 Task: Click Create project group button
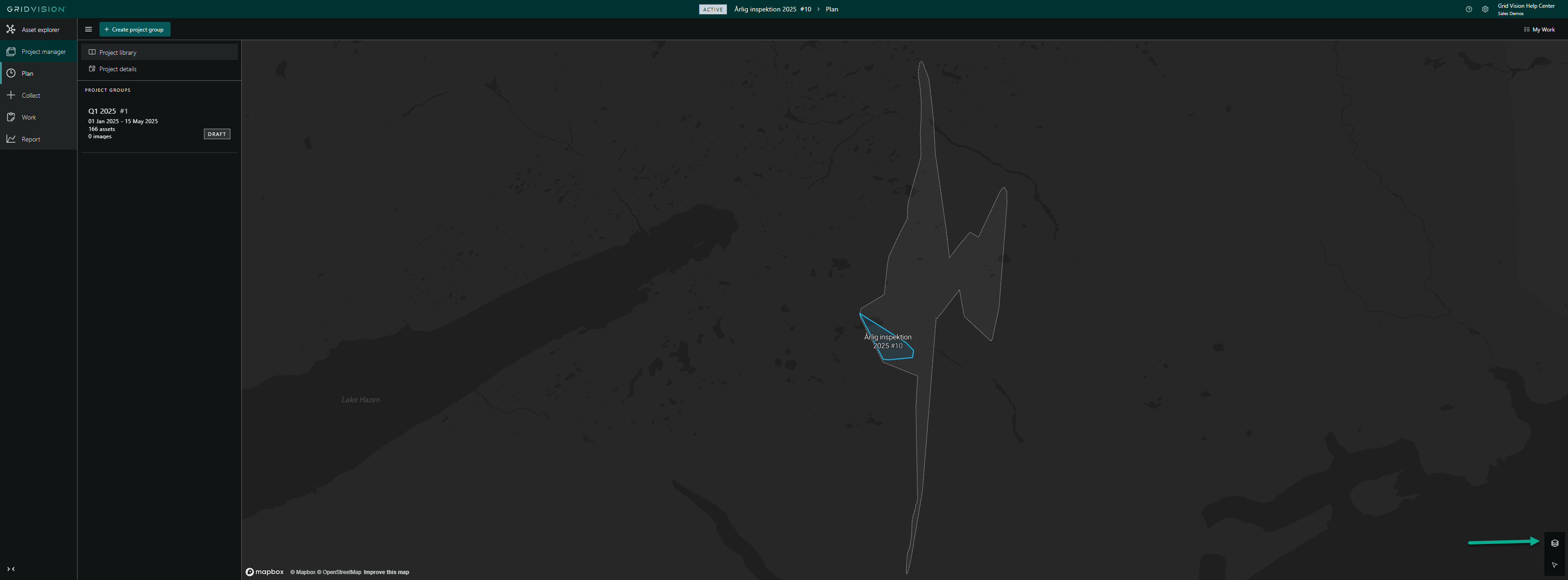click(135, 29)
